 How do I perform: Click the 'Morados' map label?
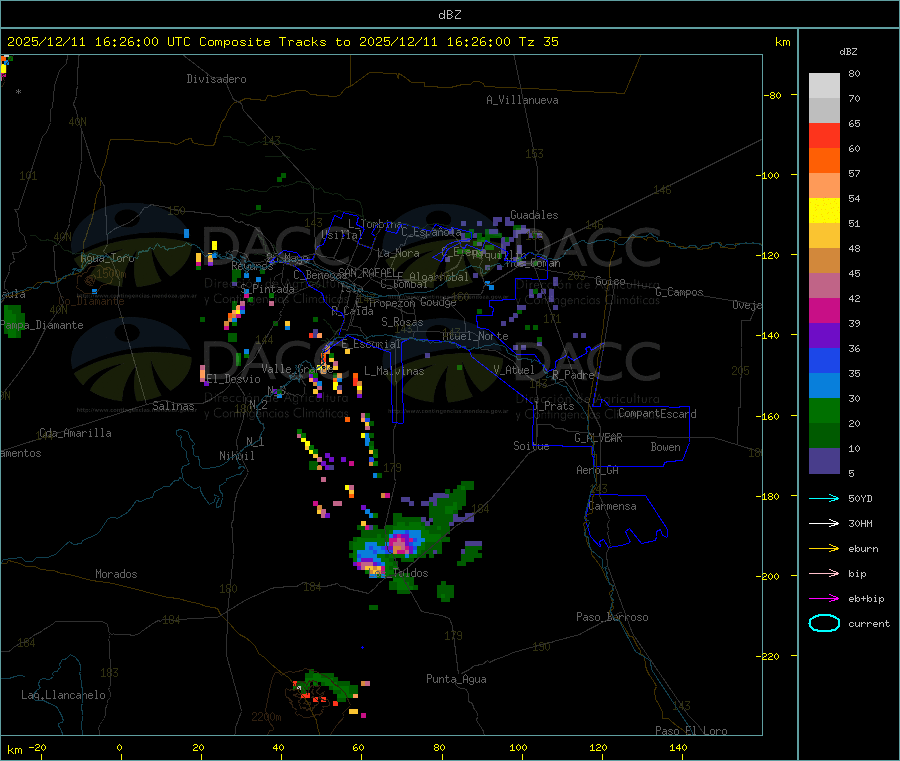116,574
